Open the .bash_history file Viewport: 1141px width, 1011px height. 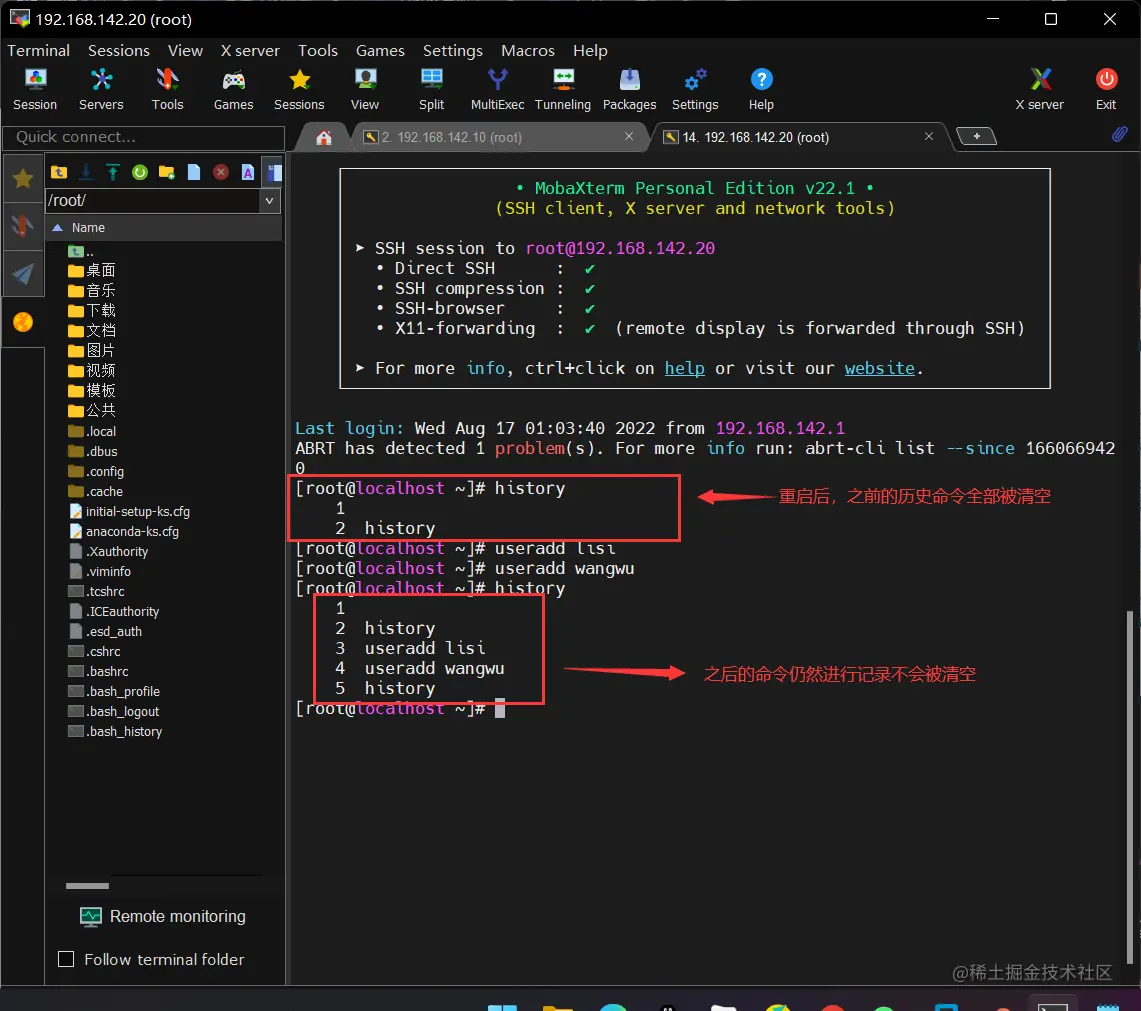[124, 731]
